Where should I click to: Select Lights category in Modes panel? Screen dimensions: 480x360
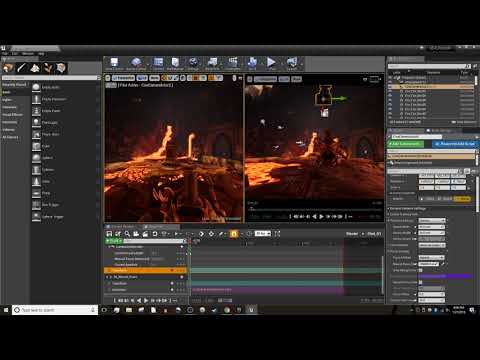click(7, 100)
